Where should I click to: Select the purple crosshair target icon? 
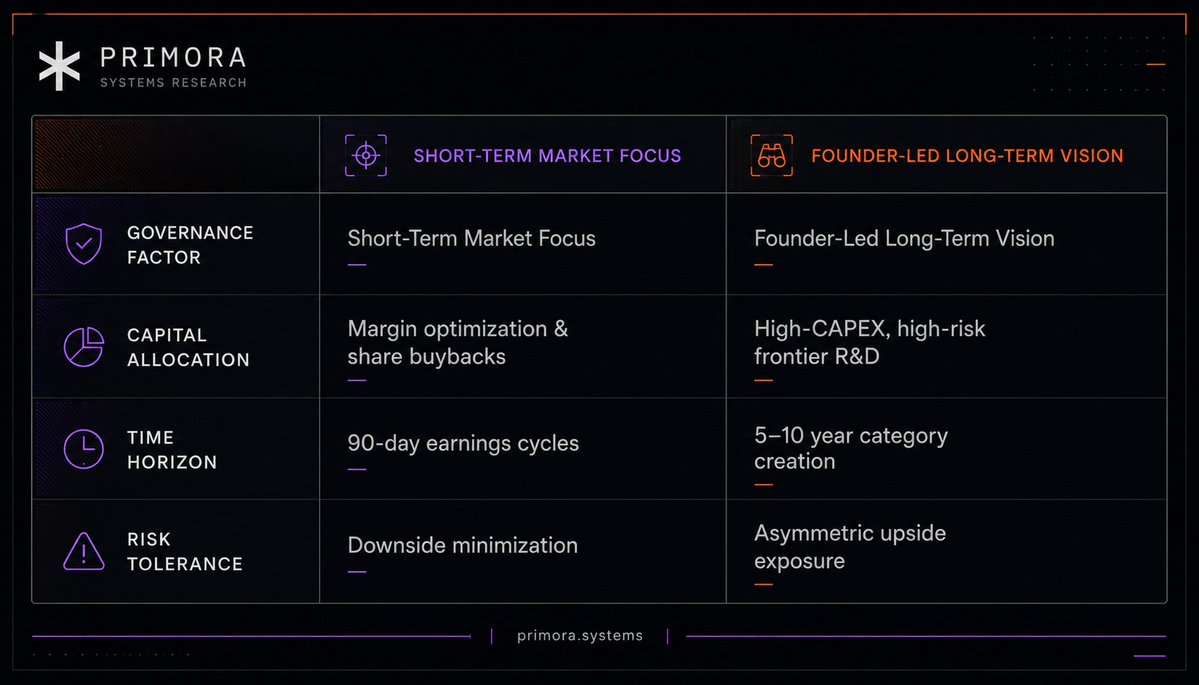click(366, 155)
